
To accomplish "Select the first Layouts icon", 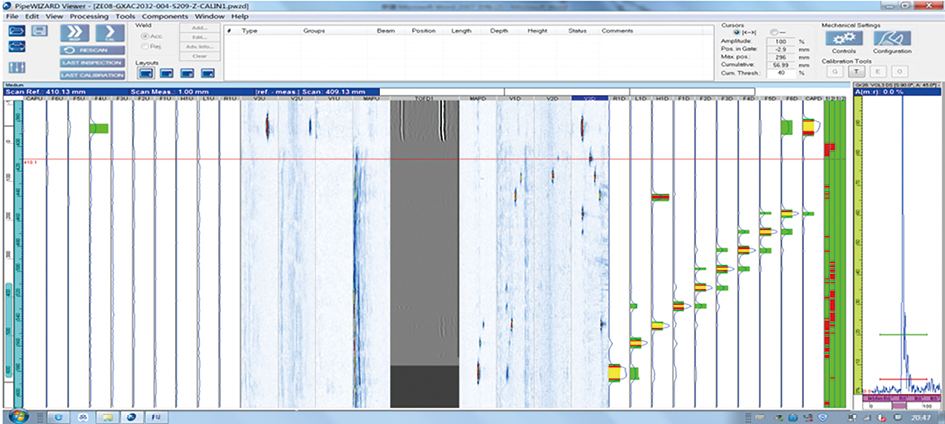I will point(144,73).
